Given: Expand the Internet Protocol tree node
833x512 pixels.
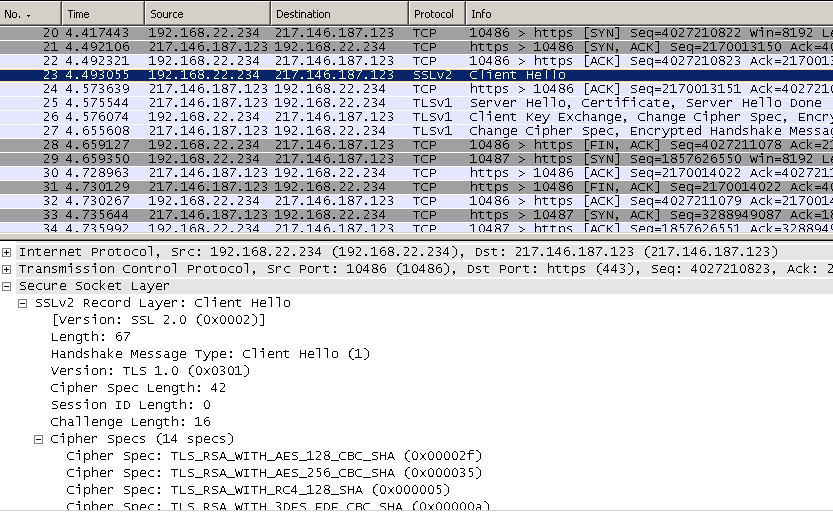Looking at the screenshot, I should click(x=8, y=252).
